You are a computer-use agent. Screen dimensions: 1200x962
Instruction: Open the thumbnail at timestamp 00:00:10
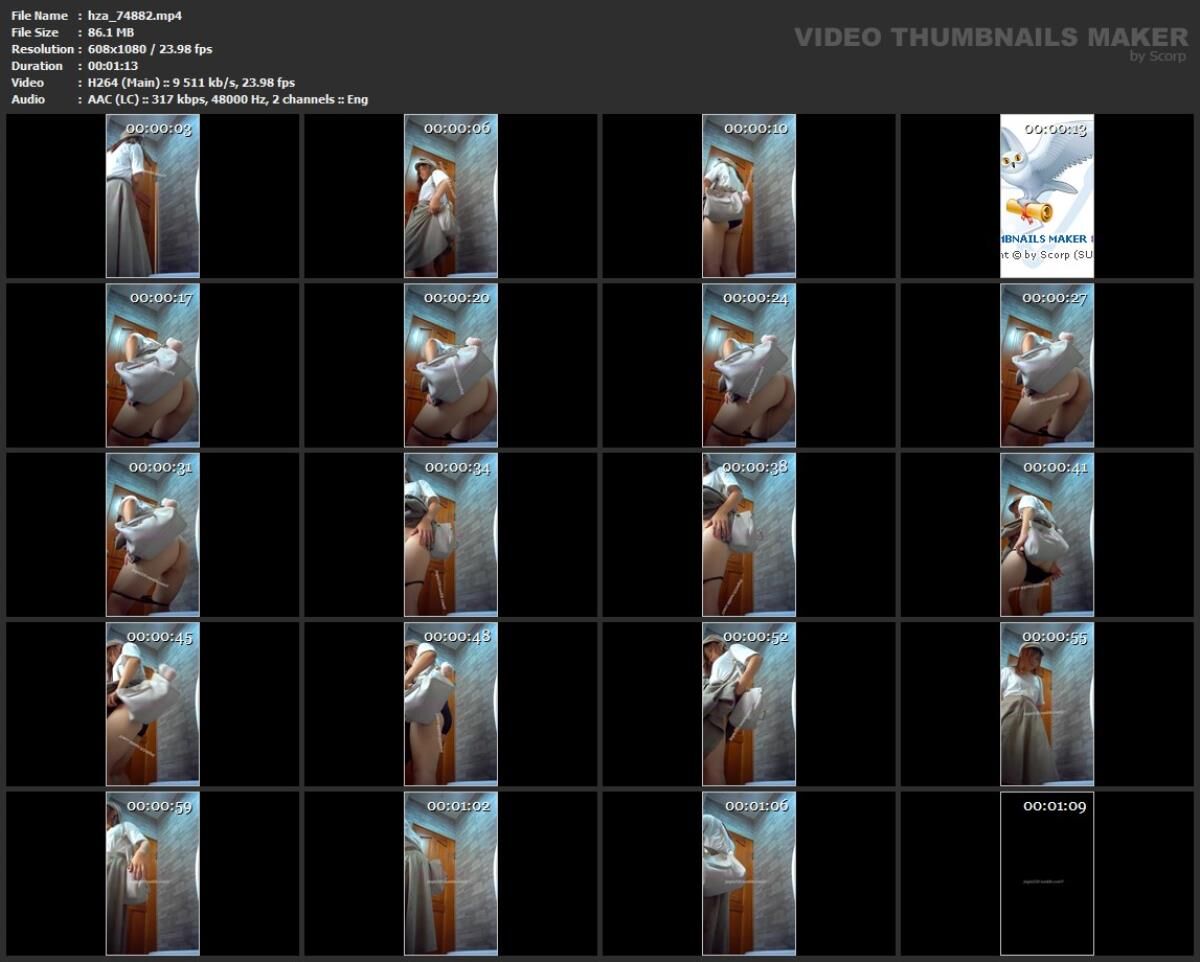748,195
